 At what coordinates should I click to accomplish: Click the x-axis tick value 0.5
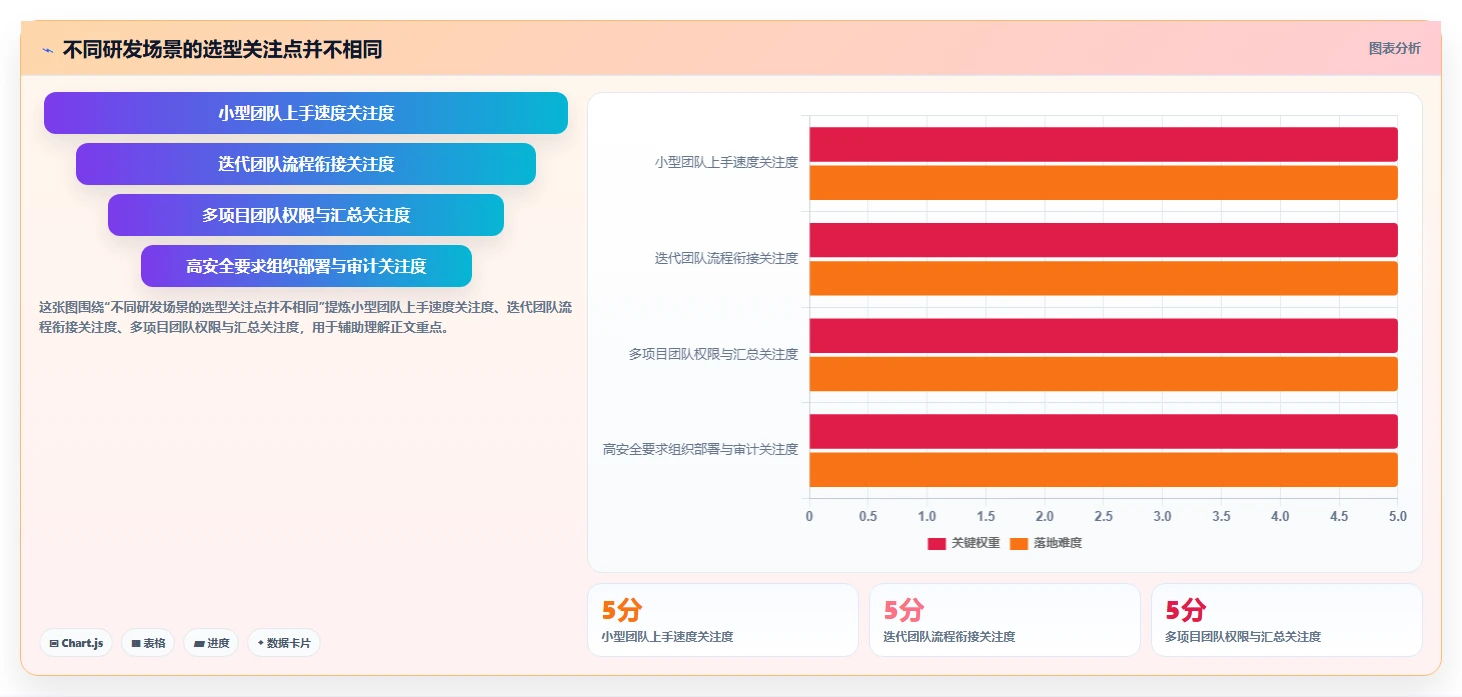coord(868,516)
